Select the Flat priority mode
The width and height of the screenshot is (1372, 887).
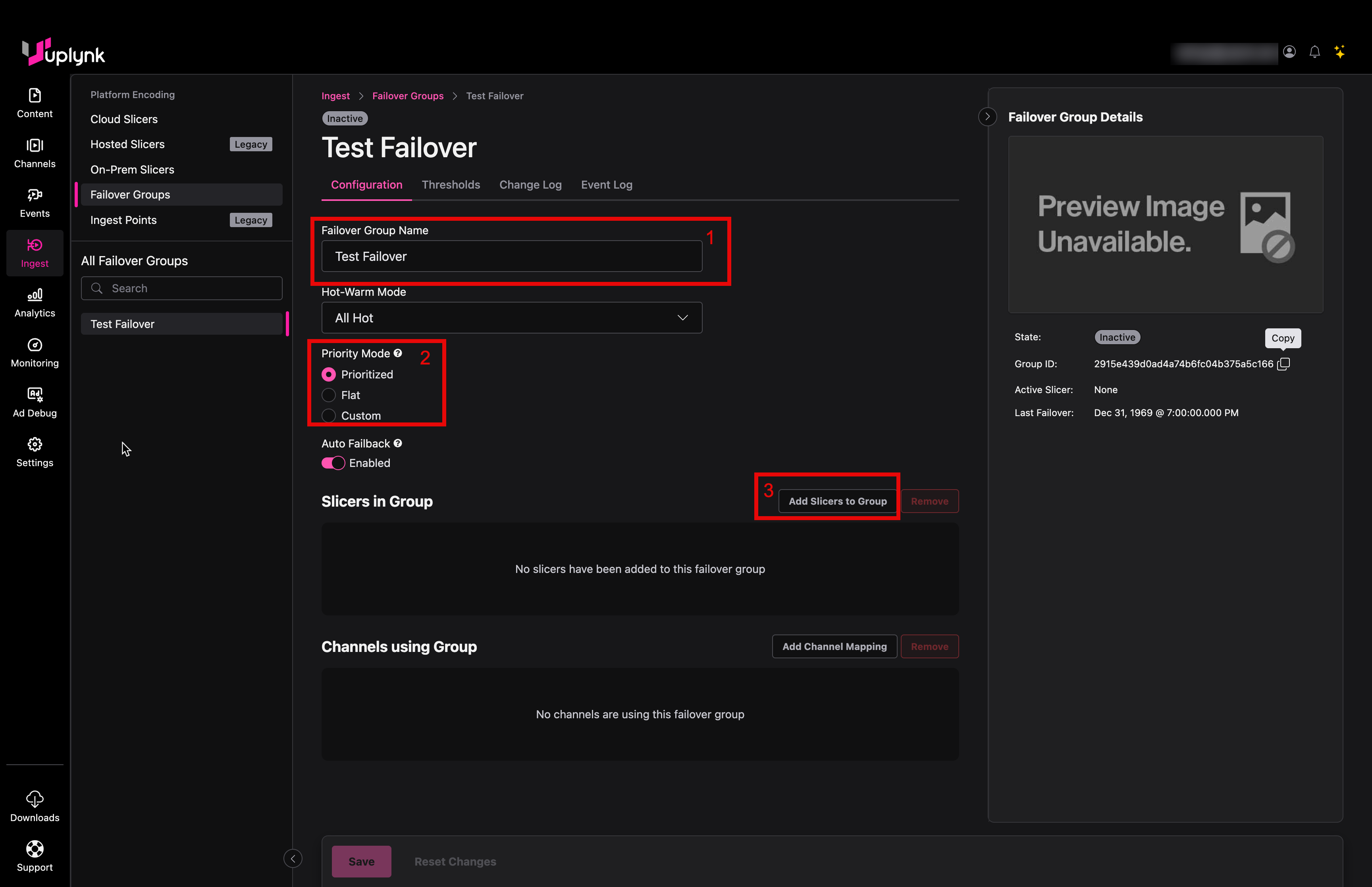tap(329, 395)
